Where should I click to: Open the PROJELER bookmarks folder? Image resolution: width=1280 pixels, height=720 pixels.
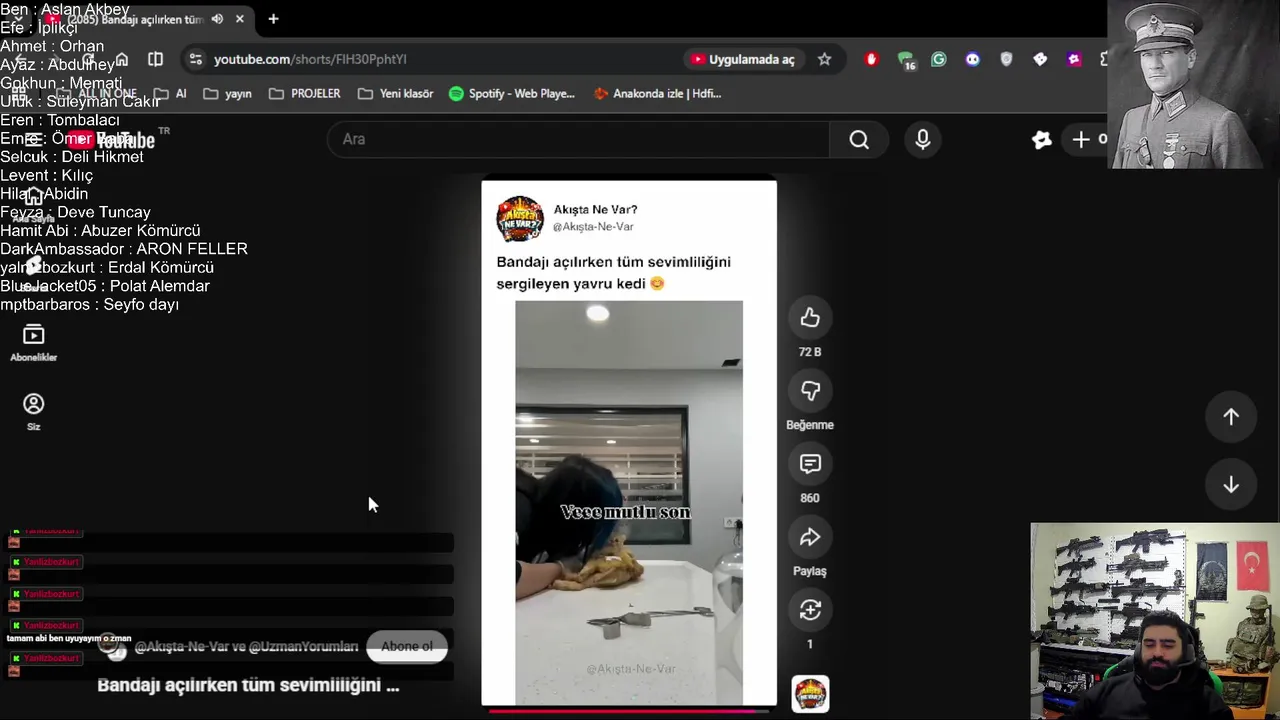[305, 93]
